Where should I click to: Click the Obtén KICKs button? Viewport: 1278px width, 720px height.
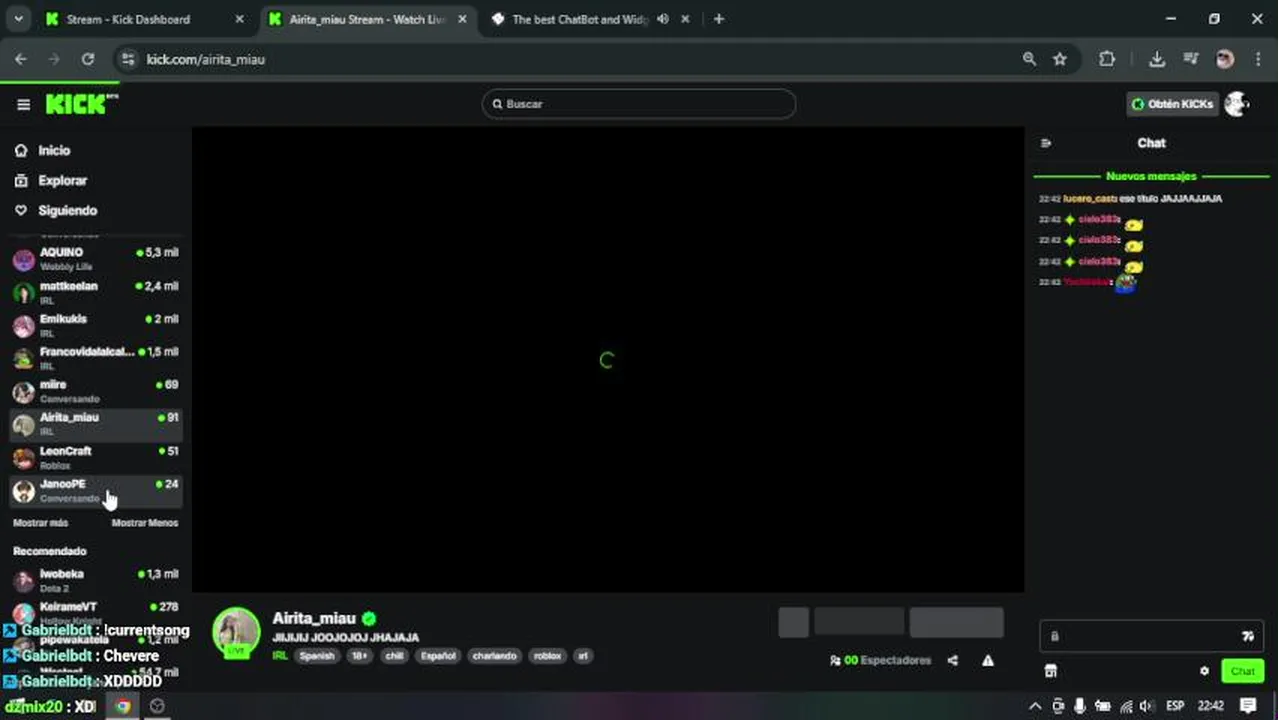pos(1171,104)
